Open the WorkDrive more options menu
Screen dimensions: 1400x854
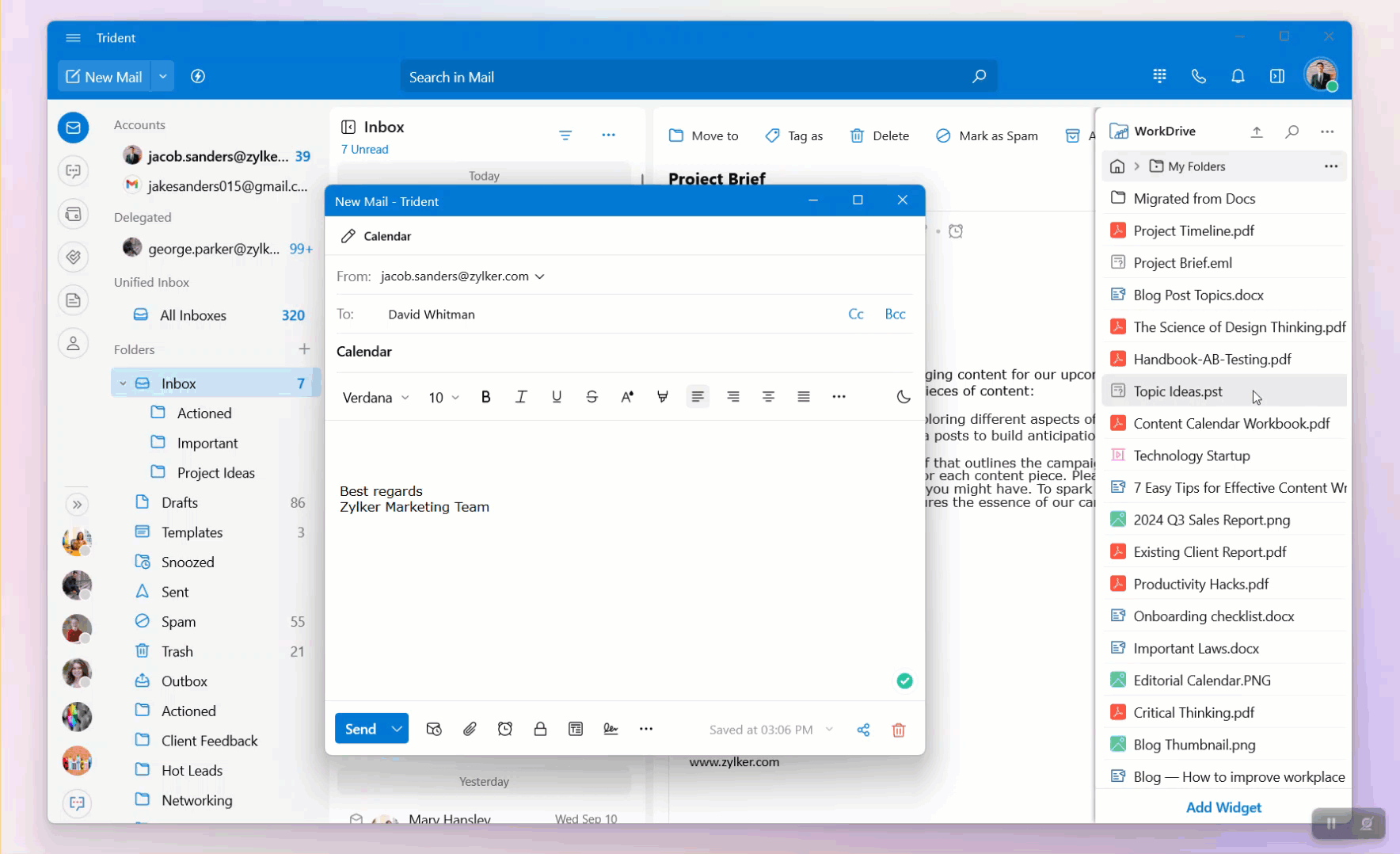pyautogui.click(x=1327, y=132)
